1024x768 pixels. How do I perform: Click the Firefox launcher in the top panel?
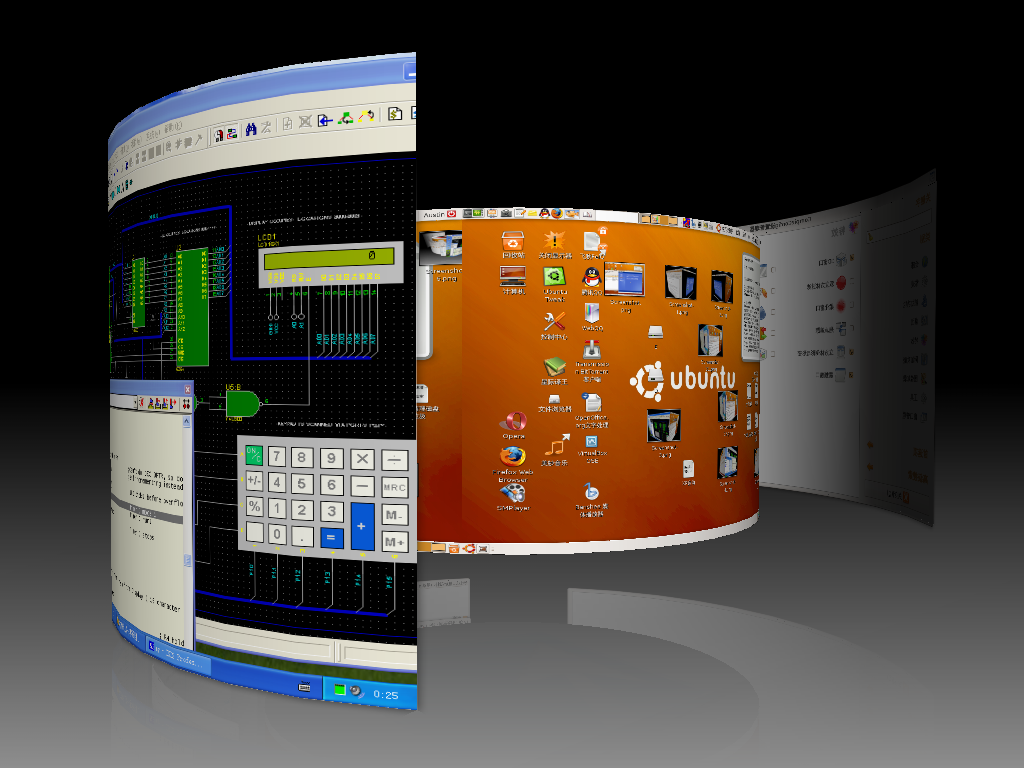[556, 213]
